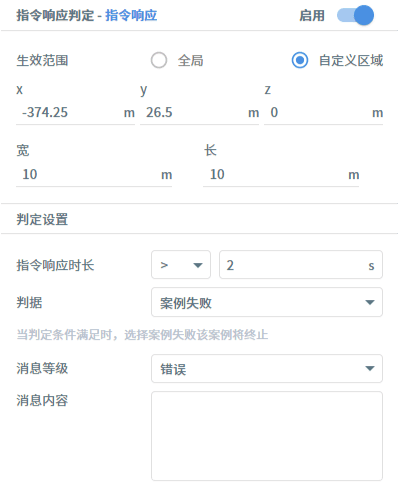The width and height of the screenshot is (398, 498).
Task: Click the caret icon beside the > operator
Action: click(x=198, y=265)
